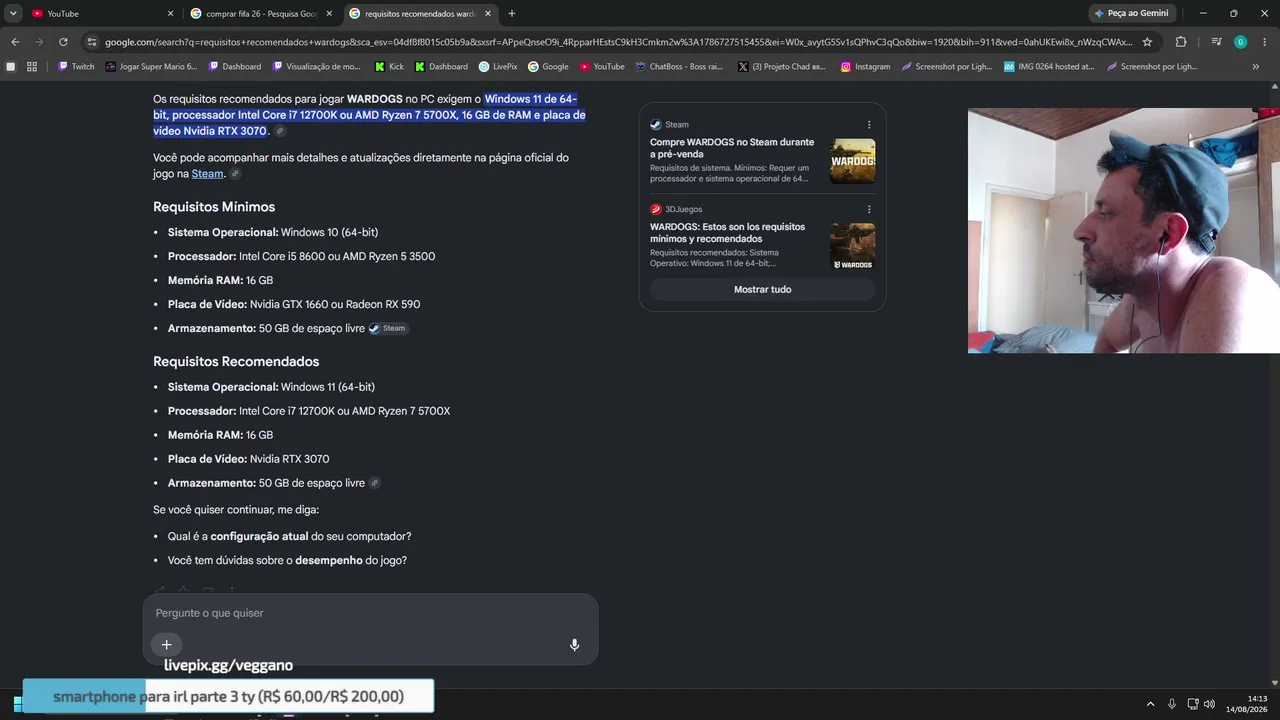The height and width of the screenshot is (720, 1280).
Task: Open the 'ChatBoss - Boss rai...' bookmark
Action: 678,67
